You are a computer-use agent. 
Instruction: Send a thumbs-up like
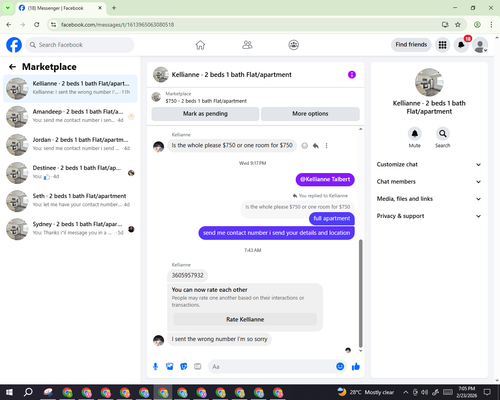pyautogui.click(x=356, y=367)
